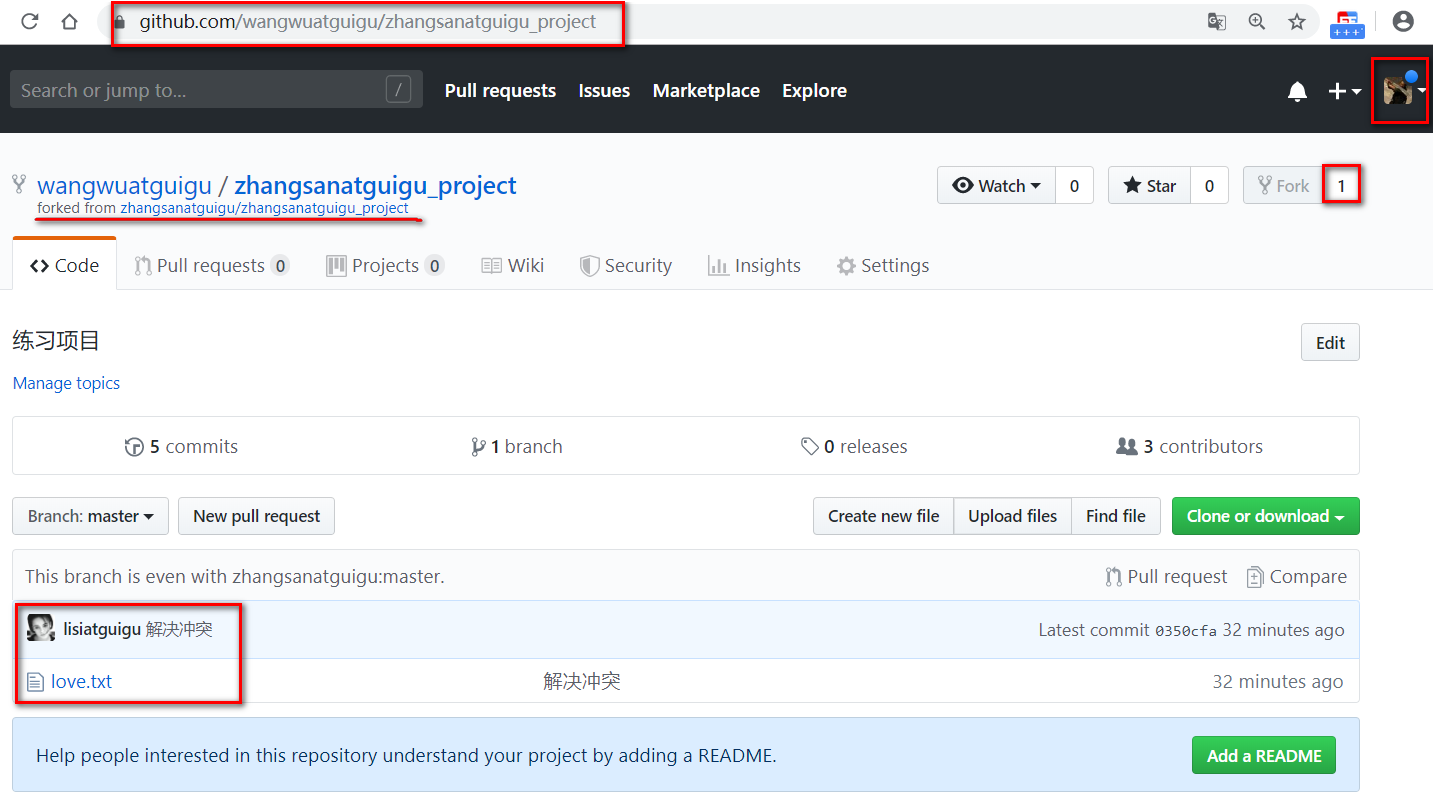Image resolution: width=1433 pixels, height=800 pixels.
Task: Open the blue browser extension icon
Action: coord(1347,24)
